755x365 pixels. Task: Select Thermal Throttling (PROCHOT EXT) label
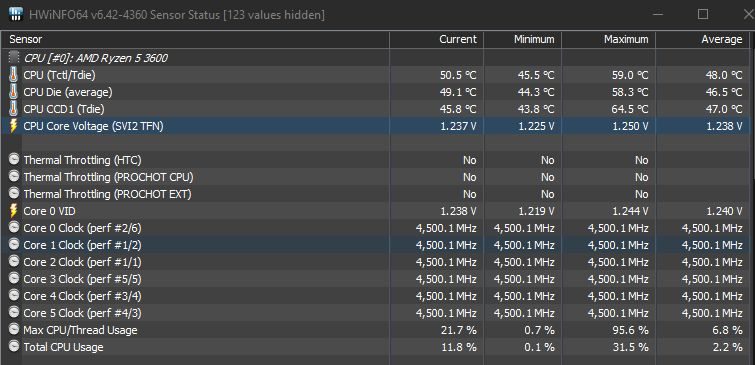[107, 194]
